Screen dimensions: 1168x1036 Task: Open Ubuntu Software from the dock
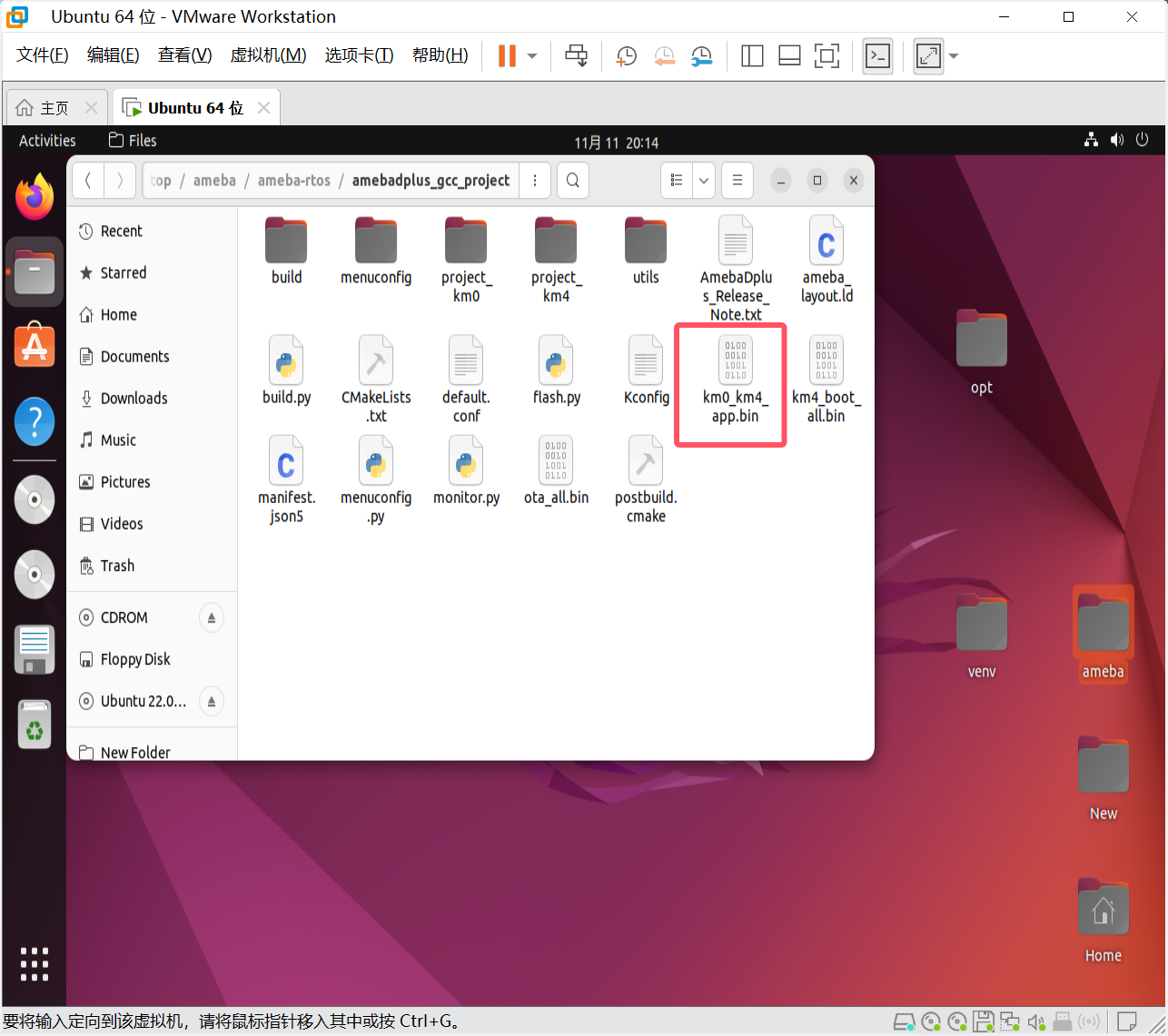(x=35, y=346)
